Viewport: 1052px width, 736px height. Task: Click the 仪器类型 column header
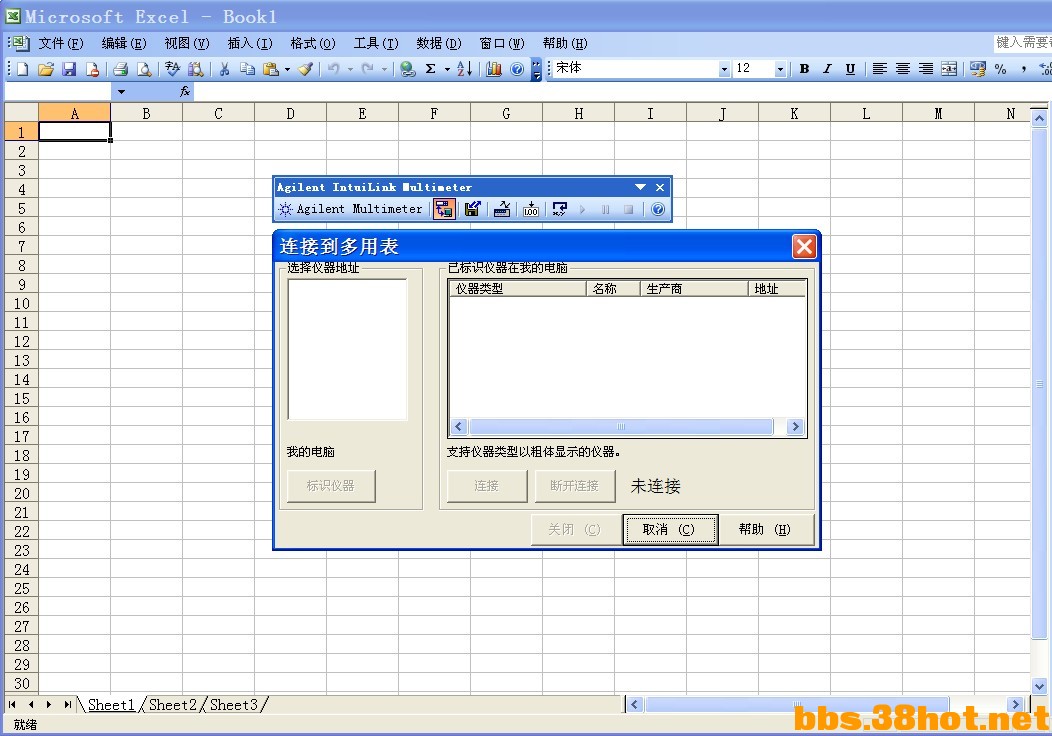point(517,289)
